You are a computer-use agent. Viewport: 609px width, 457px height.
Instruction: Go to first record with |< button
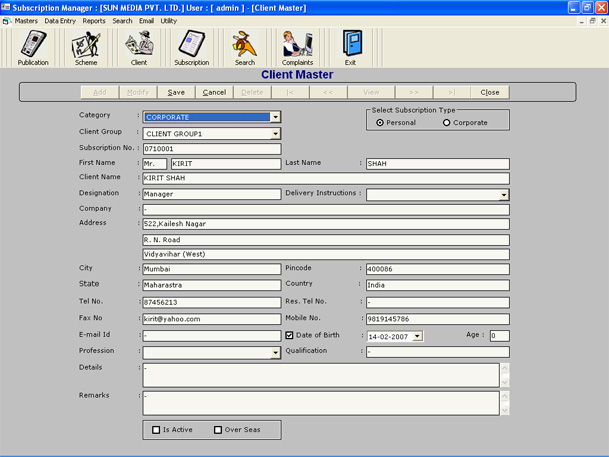(x=290, y=92)
